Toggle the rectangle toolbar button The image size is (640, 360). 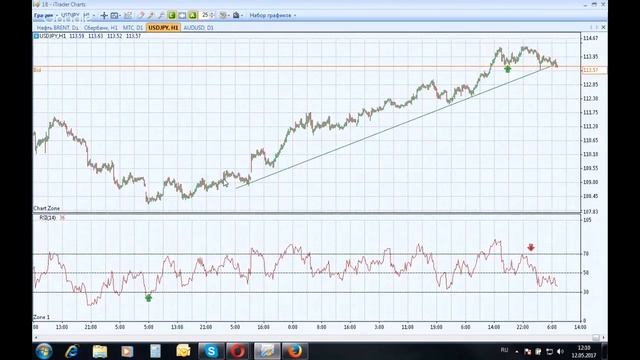point(182,16)
